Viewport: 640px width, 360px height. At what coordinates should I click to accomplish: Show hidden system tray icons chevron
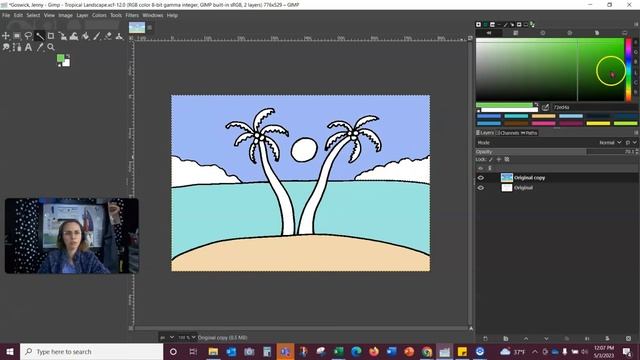535,351
